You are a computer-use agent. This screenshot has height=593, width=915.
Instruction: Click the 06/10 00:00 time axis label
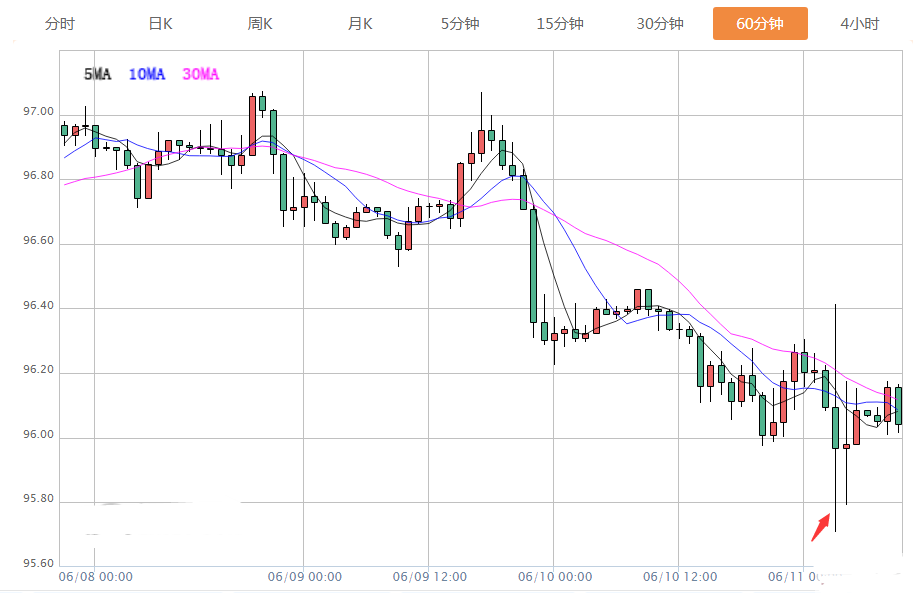pyautogui.click(x=555, y=577)
